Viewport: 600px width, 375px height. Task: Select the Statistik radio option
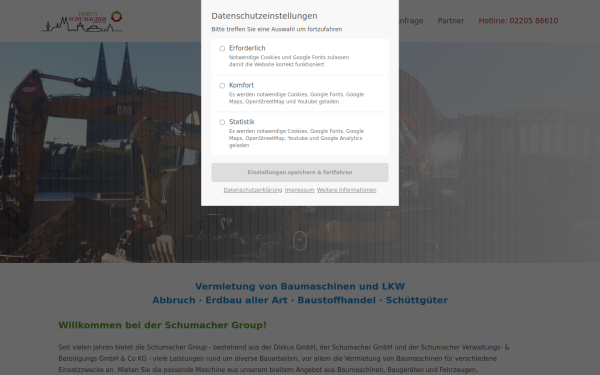(222, 122)
